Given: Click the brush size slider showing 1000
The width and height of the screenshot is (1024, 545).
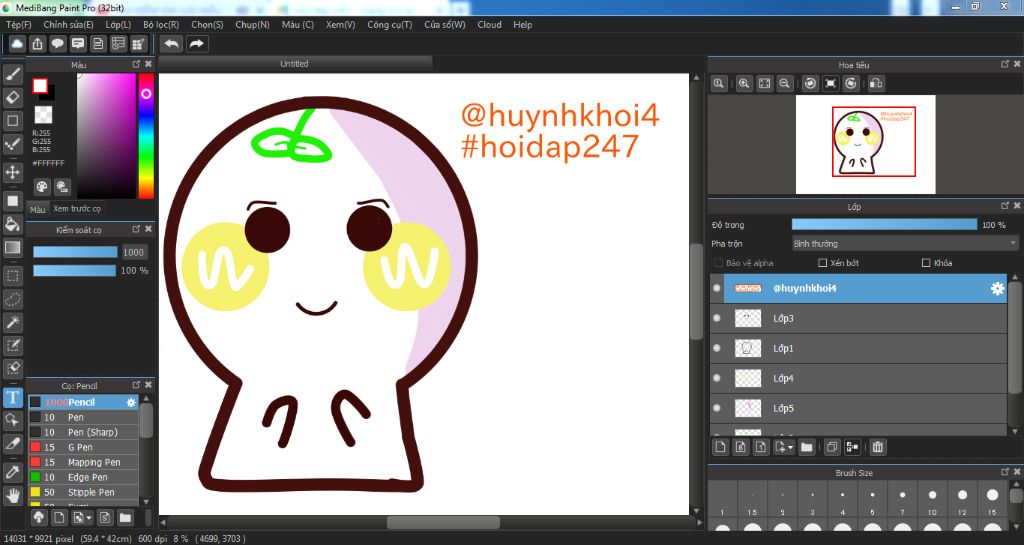Looking at the screenshot, I should point(75,253).
